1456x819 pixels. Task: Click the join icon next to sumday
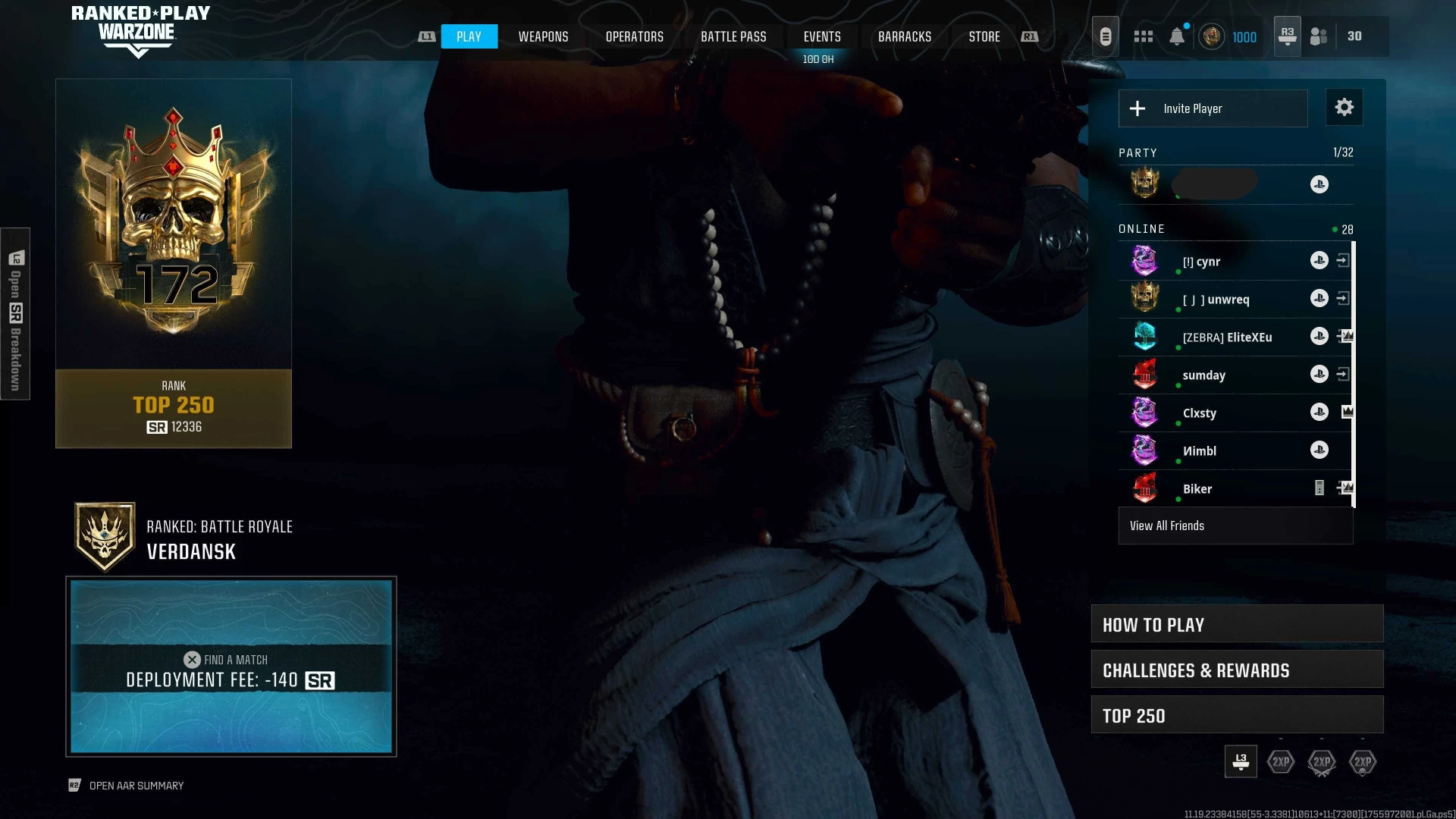(1343, 375)
